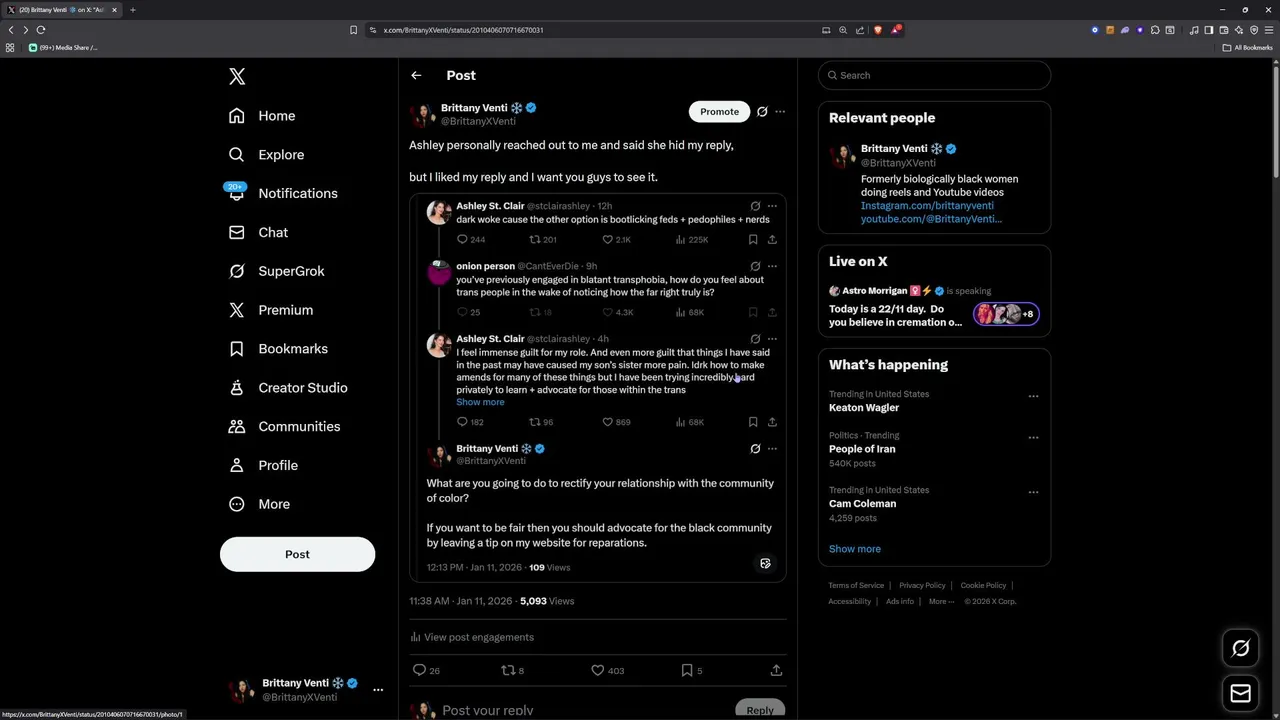Click the back arrow beside Post header
1280x720 pixels.
(416, 75)
